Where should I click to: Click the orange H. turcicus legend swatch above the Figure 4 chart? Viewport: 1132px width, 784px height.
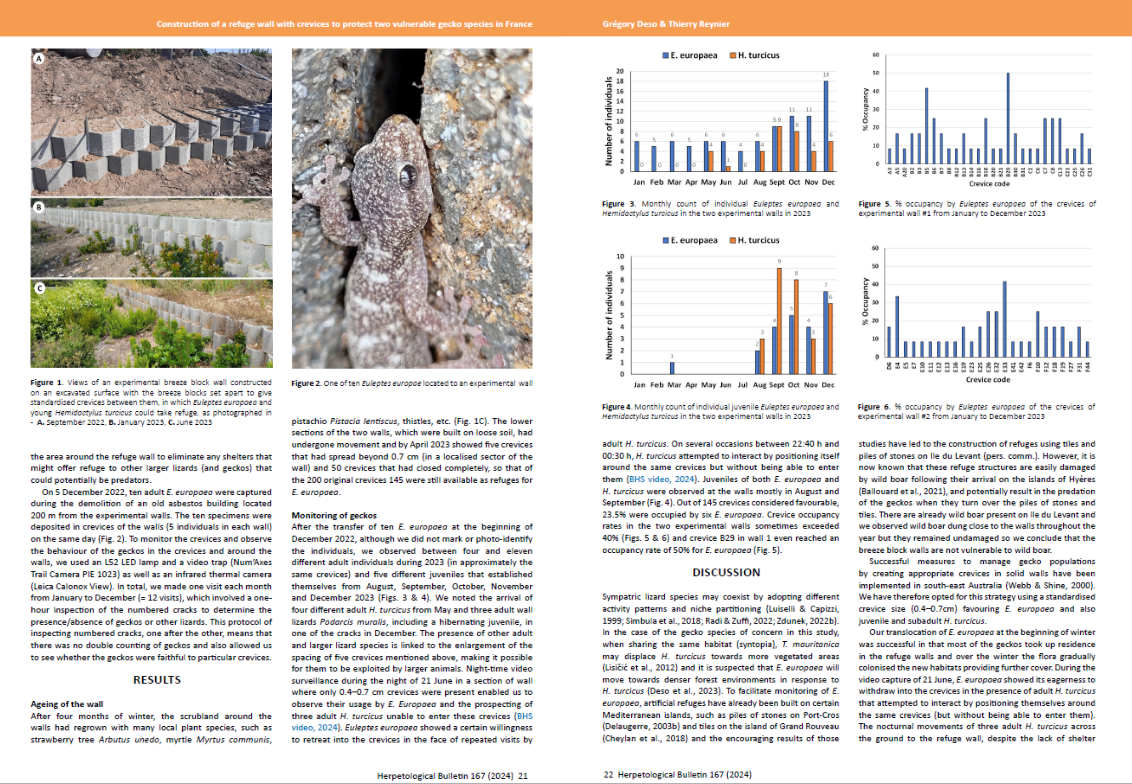(733, 241)
